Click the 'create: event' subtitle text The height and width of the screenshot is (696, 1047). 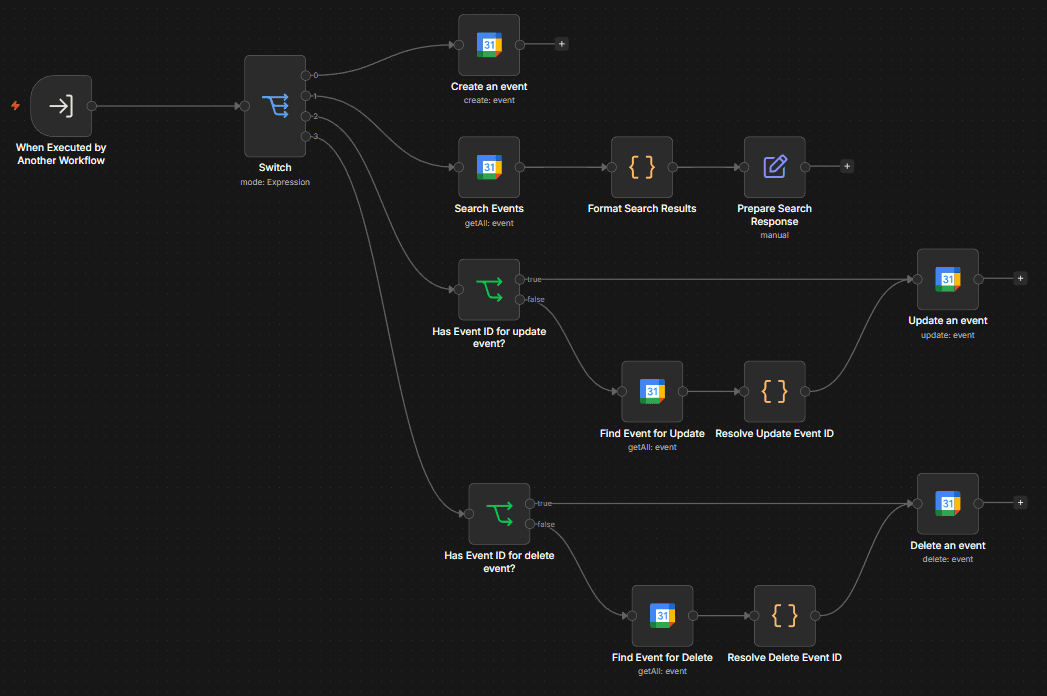point(489,100)
